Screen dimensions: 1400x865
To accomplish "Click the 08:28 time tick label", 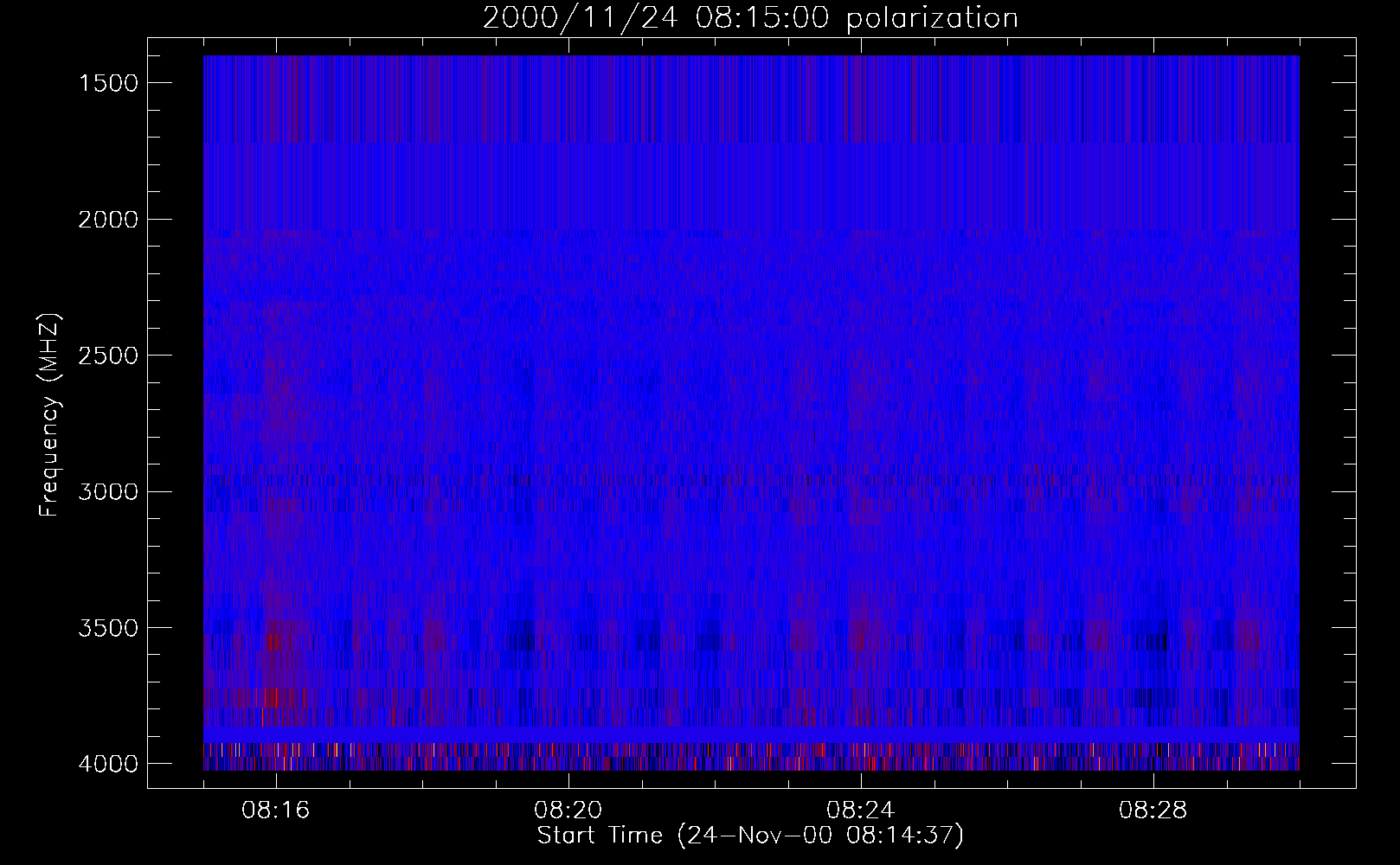I will click(1153, 811).
